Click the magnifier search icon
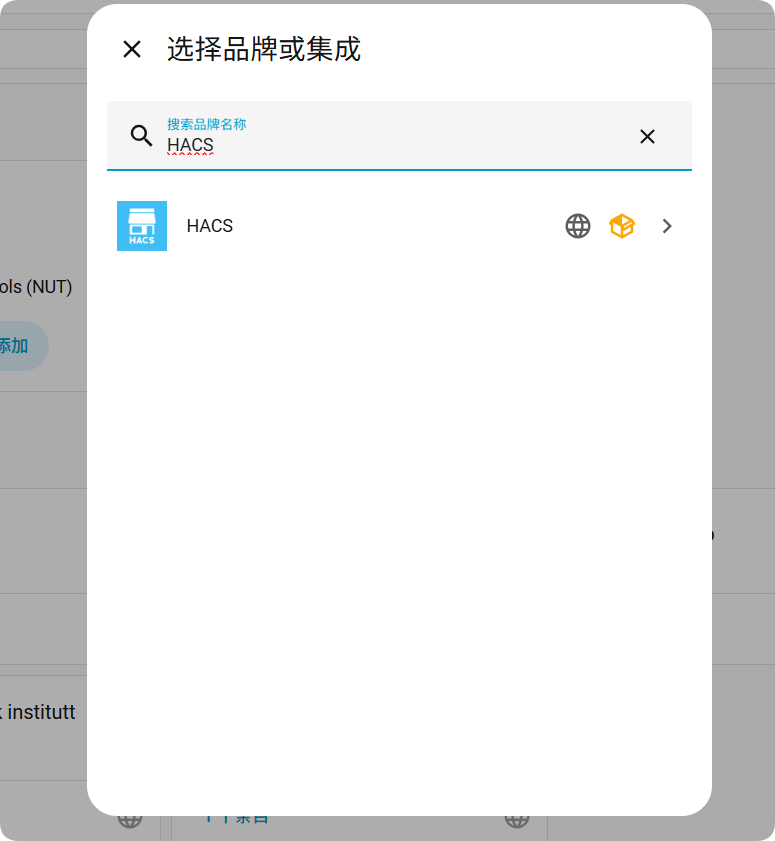Viewport: 775px width, 841px height. [142, 136]
